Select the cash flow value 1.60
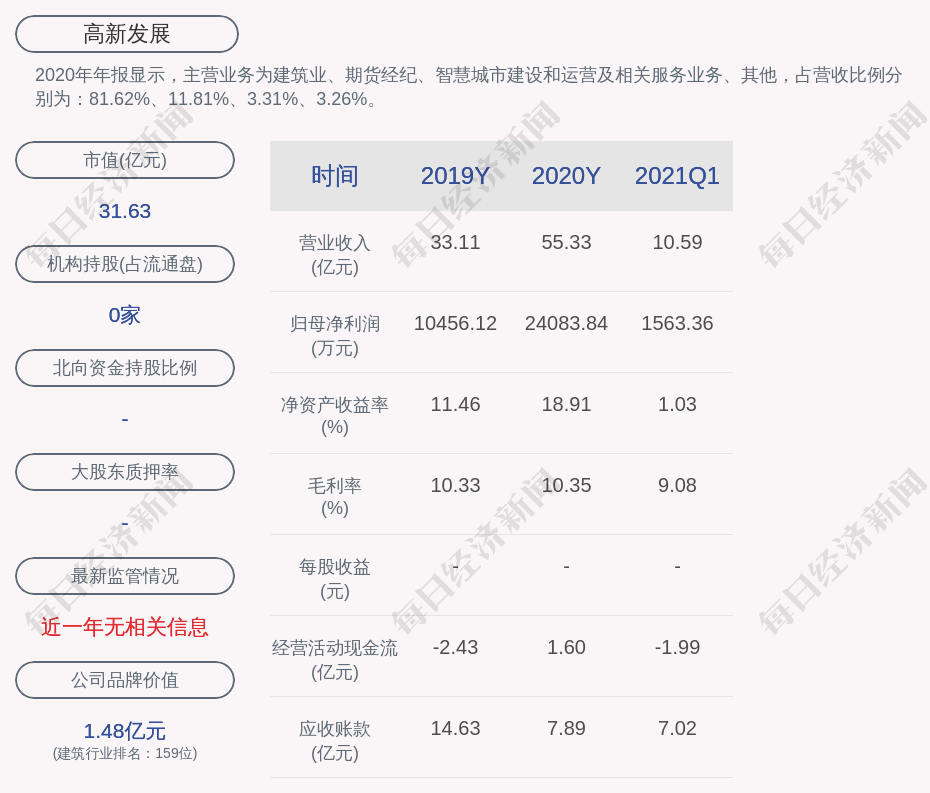This screenshot has height=793, width=930. pos(566,647)
